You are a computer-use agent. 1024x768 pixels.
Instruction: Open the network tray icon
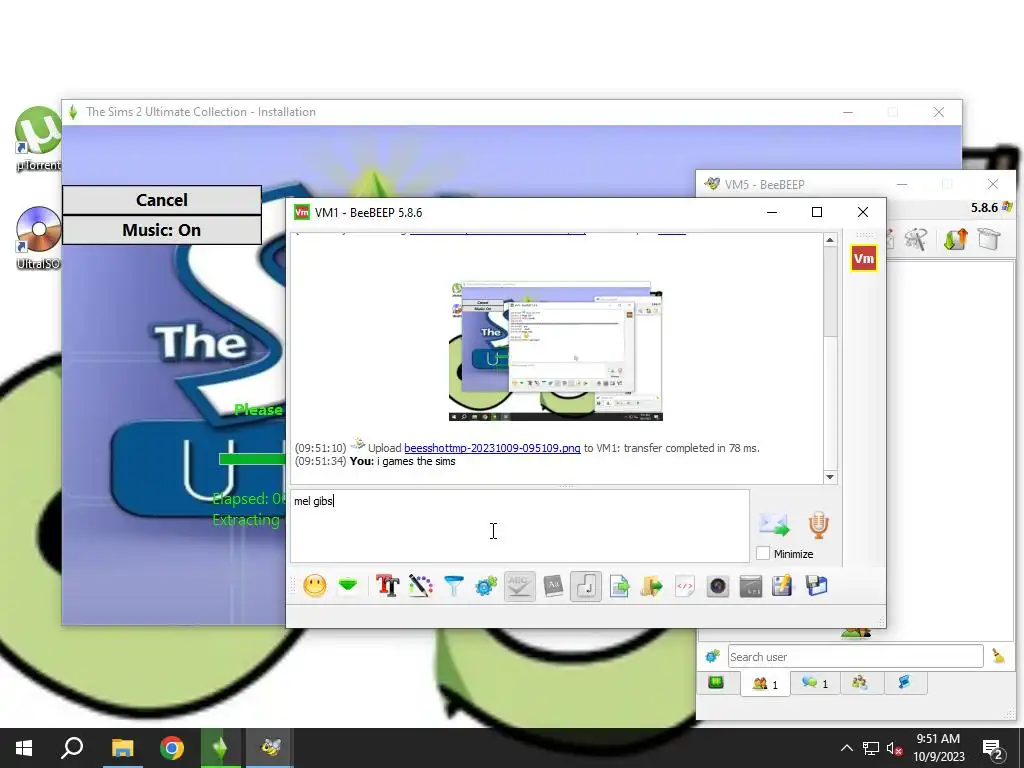coord(871,748)
